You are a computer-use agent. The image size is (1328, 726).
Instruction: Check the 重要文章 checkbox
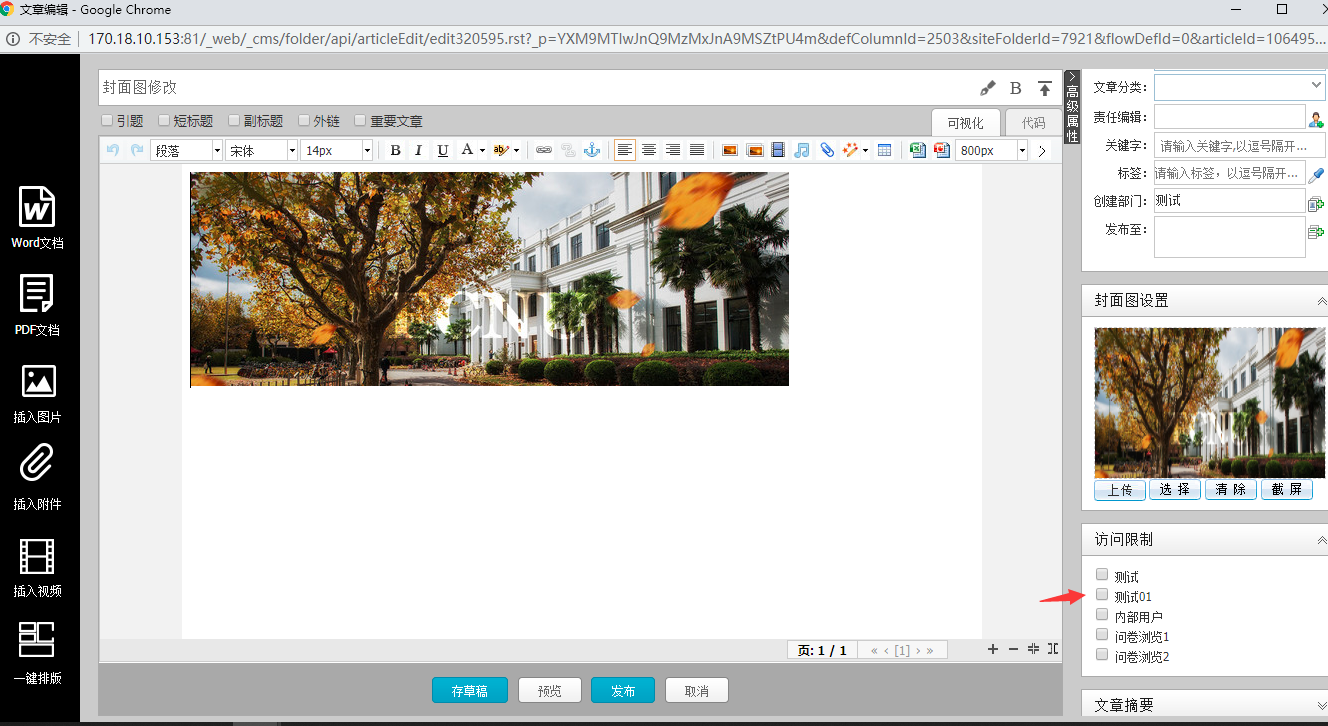point(360,120)
